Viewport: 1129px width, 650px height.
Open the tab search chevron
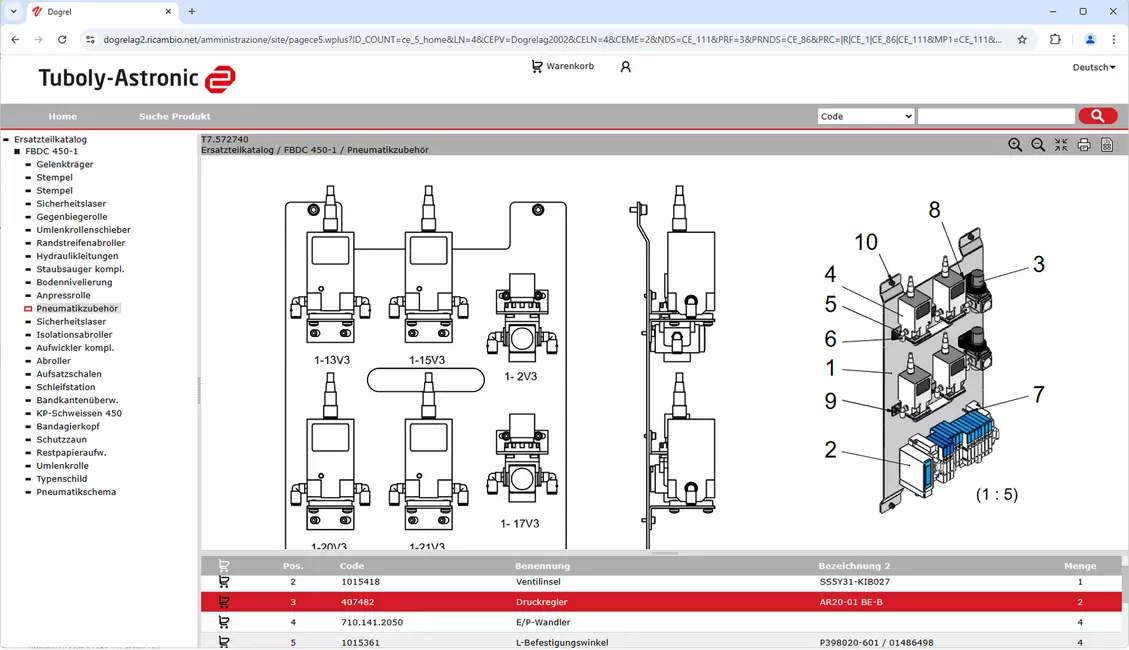pyautogui.click(x=13, y=12)
